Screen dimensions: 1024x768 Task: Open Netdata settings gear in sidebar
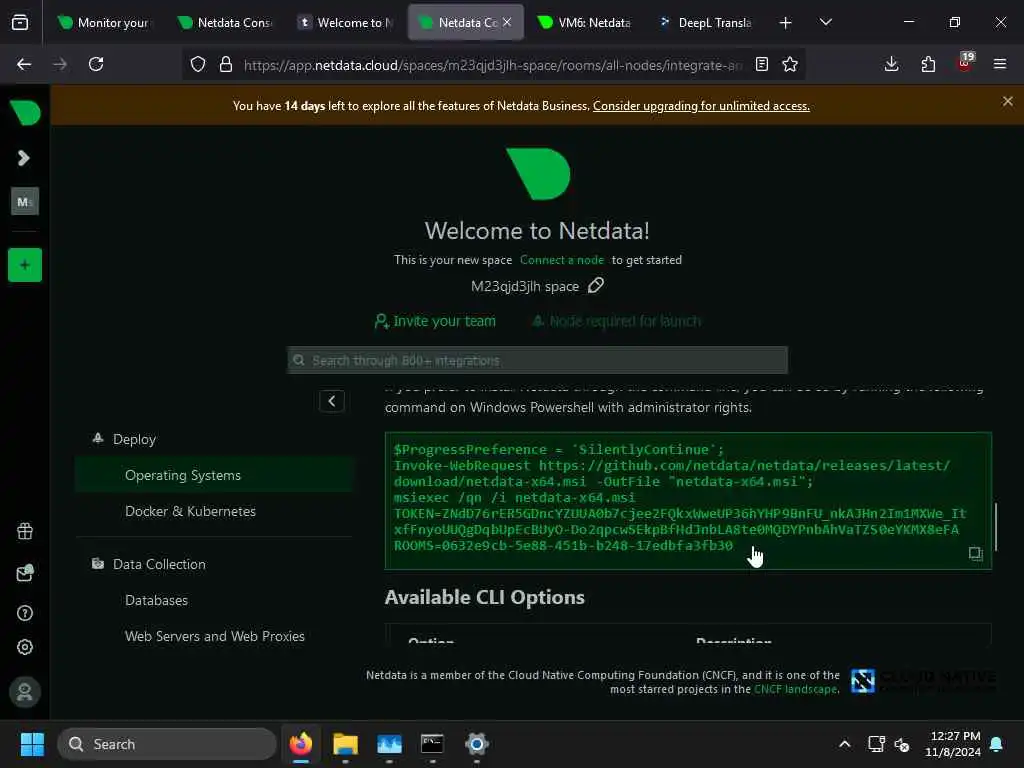[x=25, y=647]
